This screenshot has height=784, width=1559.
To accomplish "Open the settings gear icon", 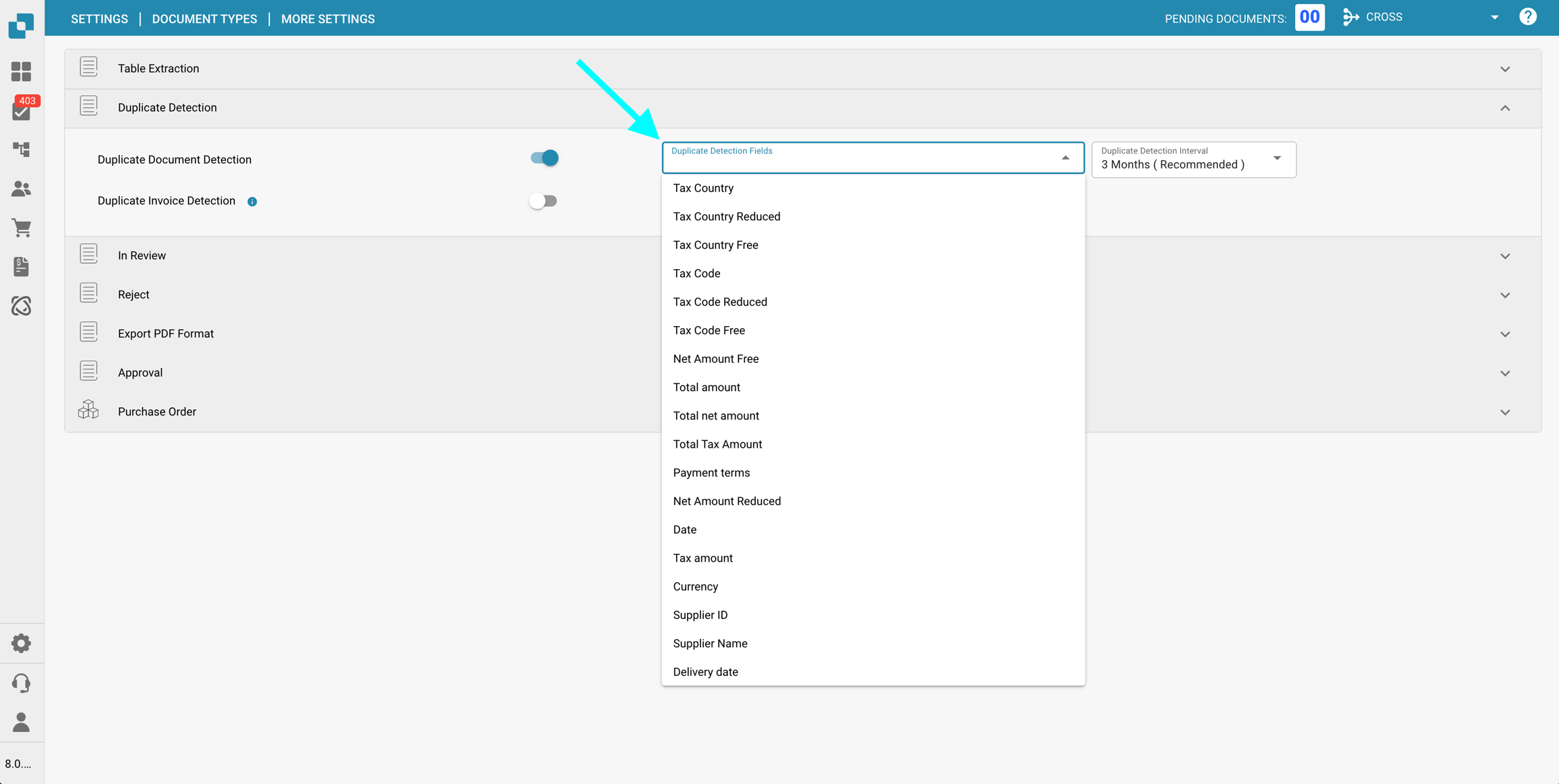I will tap(21, 643).
